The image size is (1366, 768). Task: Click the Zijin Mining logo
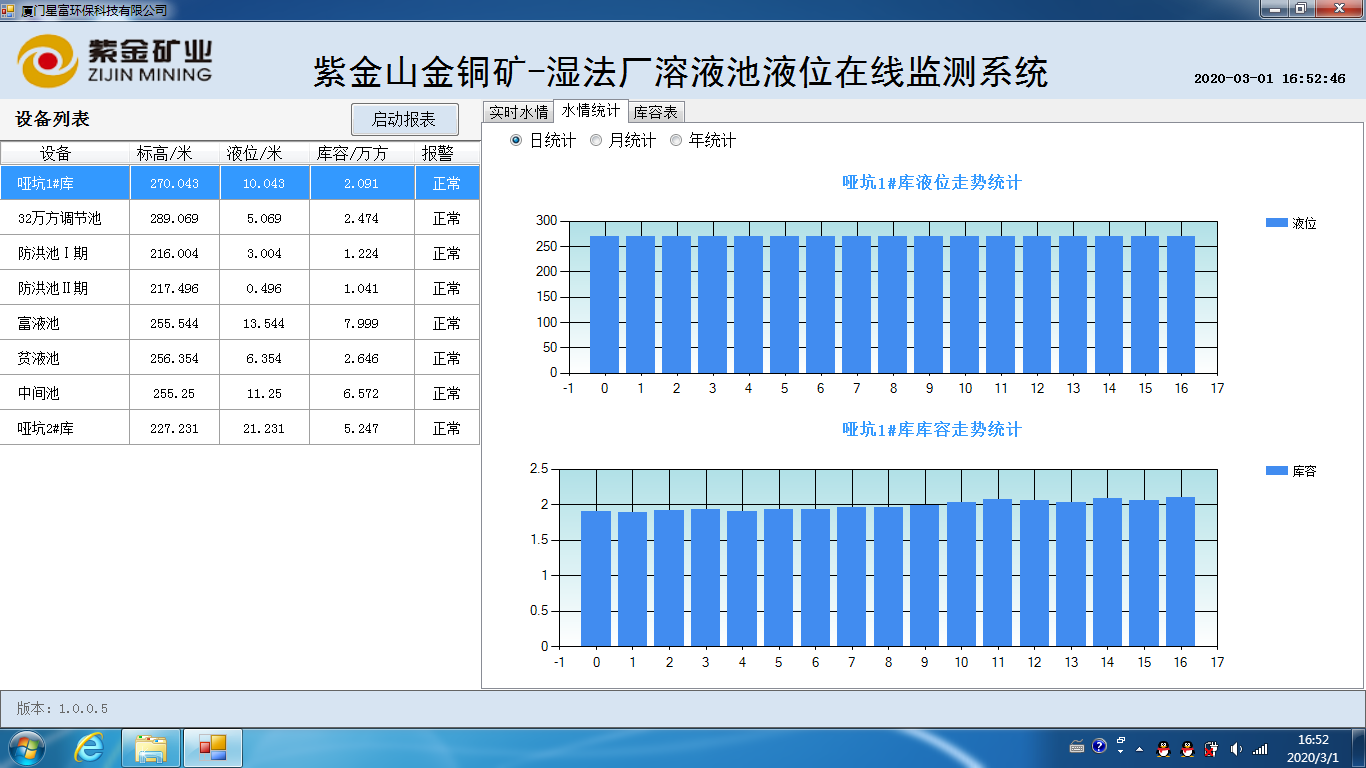pyautogui.click(x=115, y=61)
